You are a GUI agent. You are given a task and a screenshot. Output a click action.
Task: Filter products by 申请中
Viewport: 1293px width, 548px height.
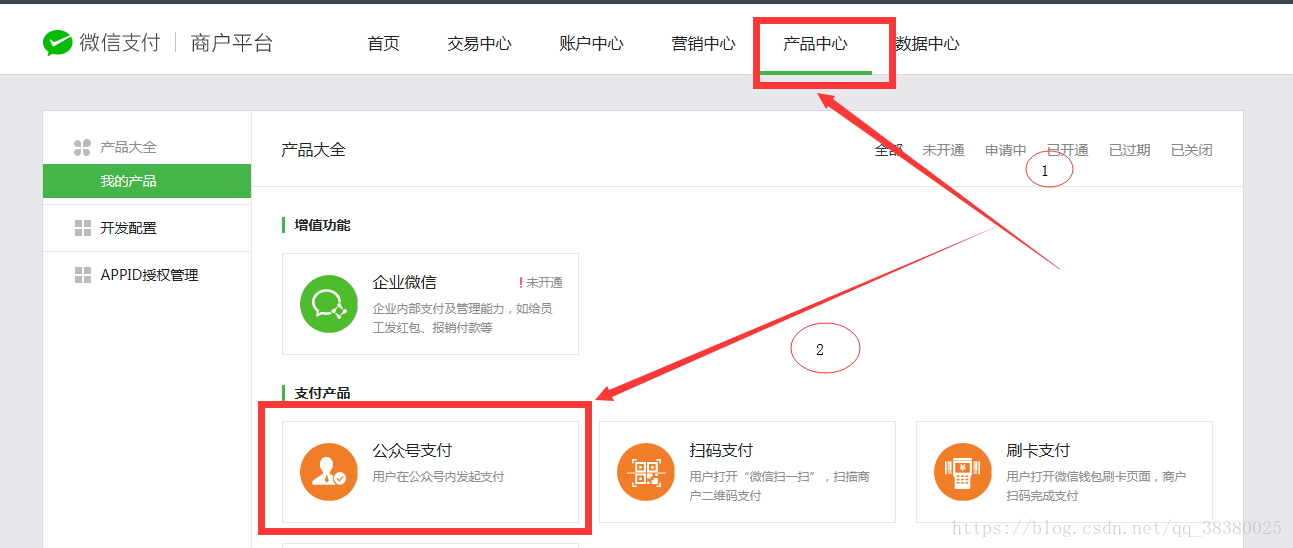1005,150
